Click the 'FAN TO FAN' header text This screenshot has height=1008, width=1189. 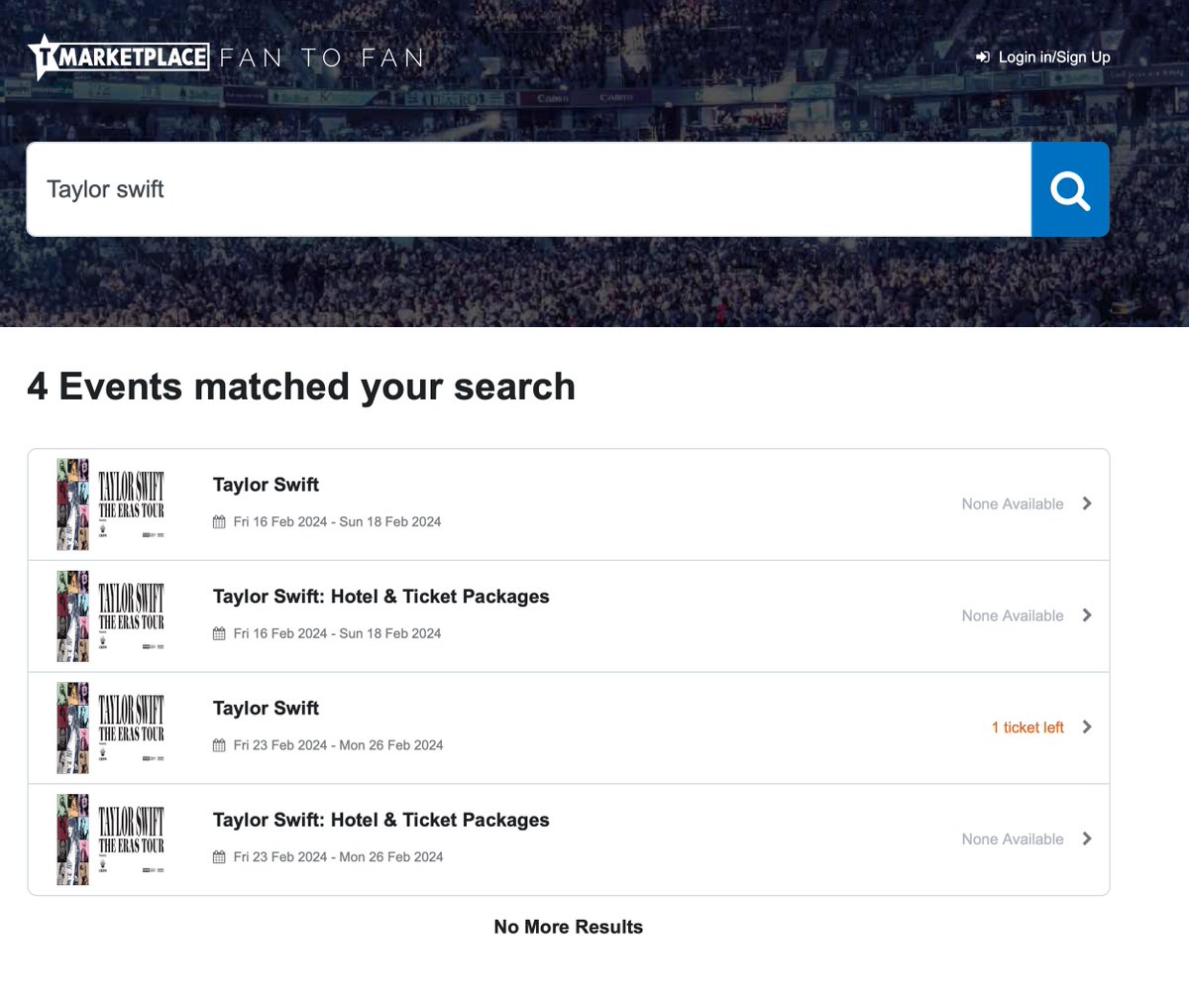point(322,58)
